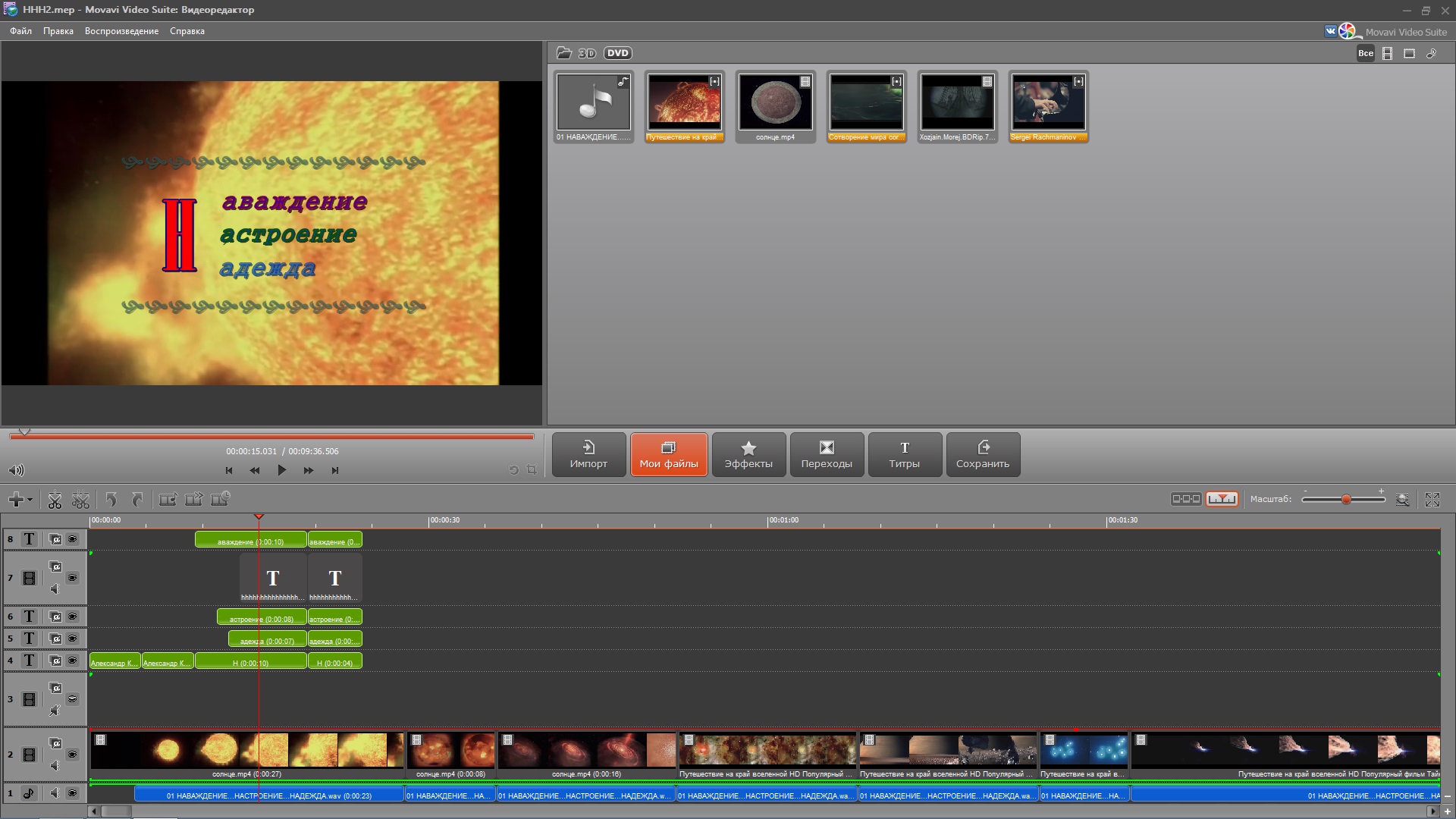The height and width of the screenshot is (819, 1456).
Task: Open the DVD import button
Action: coord(617,53)
